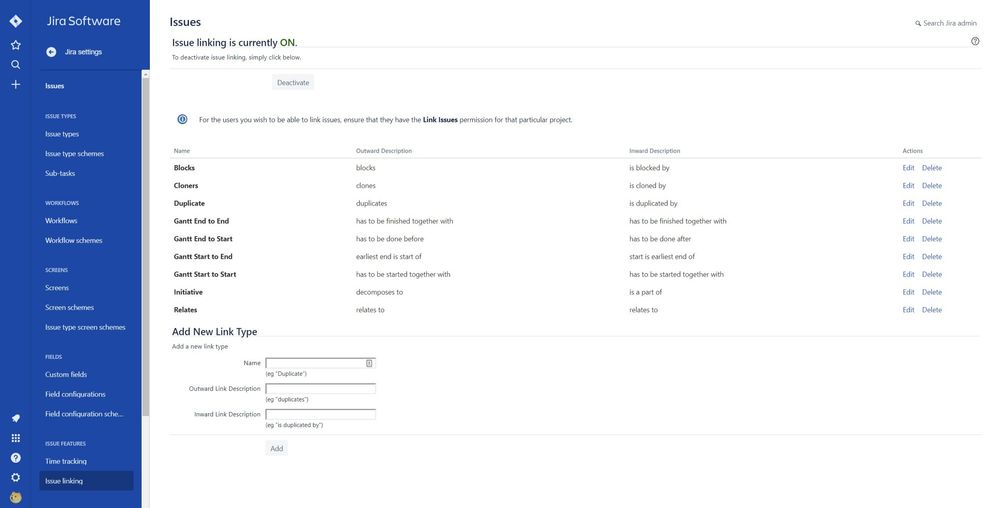The image size is (999, 508).
Task: Open starred items star icon
Action: (x=15, y=45)
